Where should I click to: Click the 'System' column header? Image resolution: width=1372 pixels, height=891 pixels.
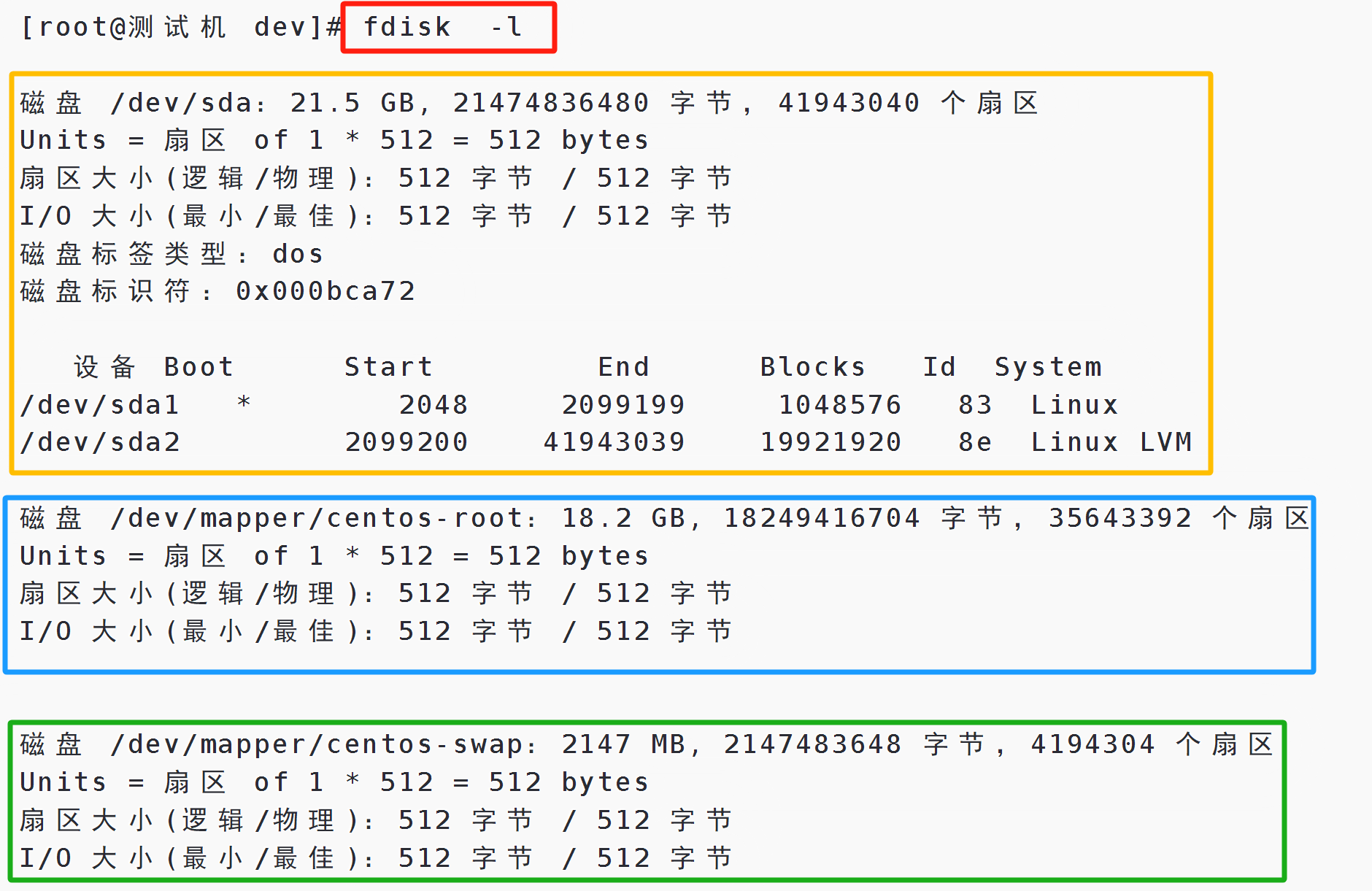point(1048,367)
